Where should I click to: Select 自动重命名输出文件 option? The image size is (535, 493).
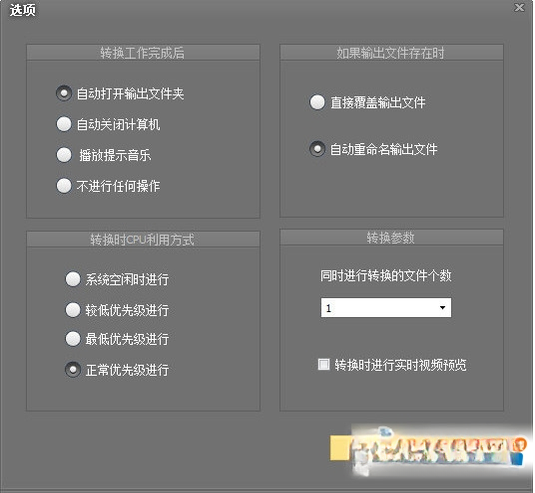coord(317,149)
